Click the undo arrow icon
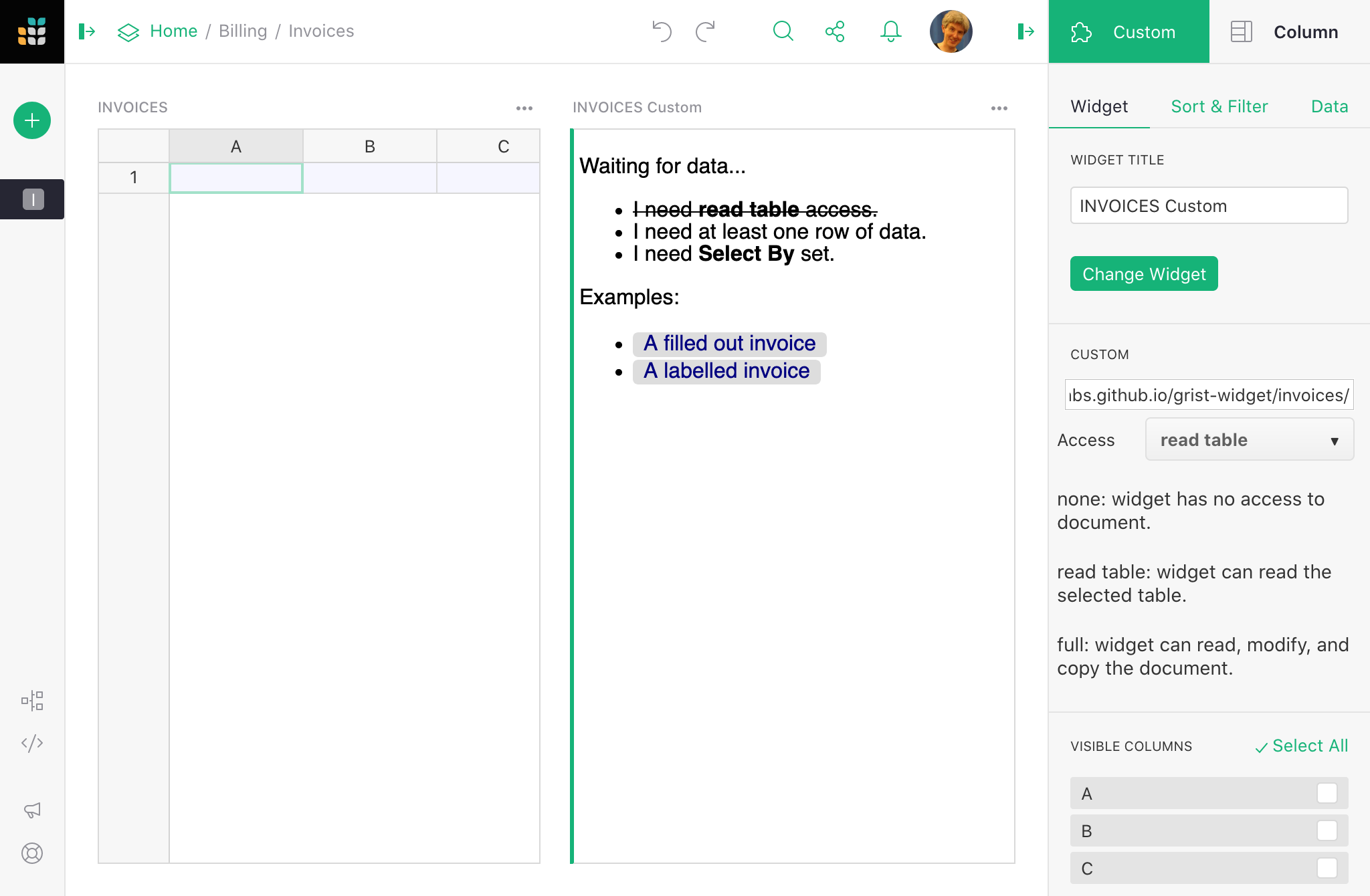 pos(662,31)
